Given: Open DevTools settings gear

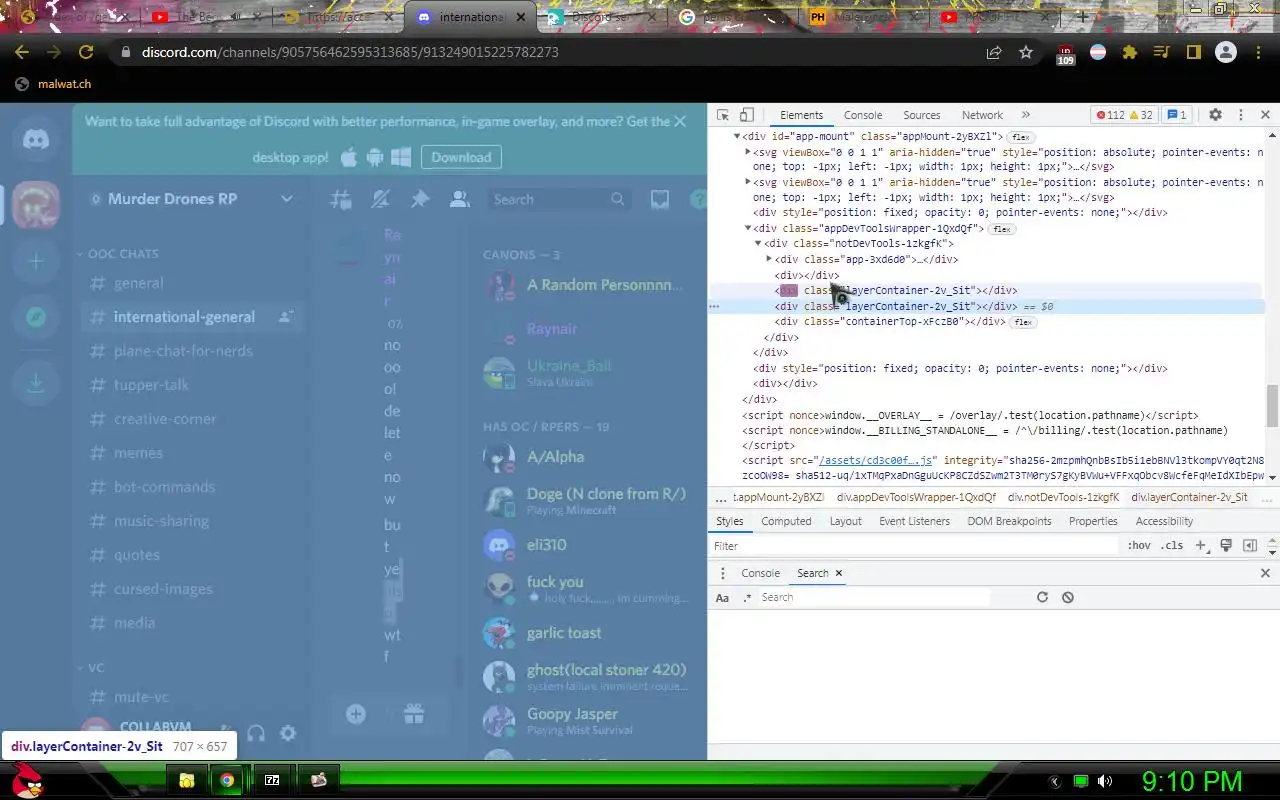Looking at the screenshot, I should tap(1215, 115).
